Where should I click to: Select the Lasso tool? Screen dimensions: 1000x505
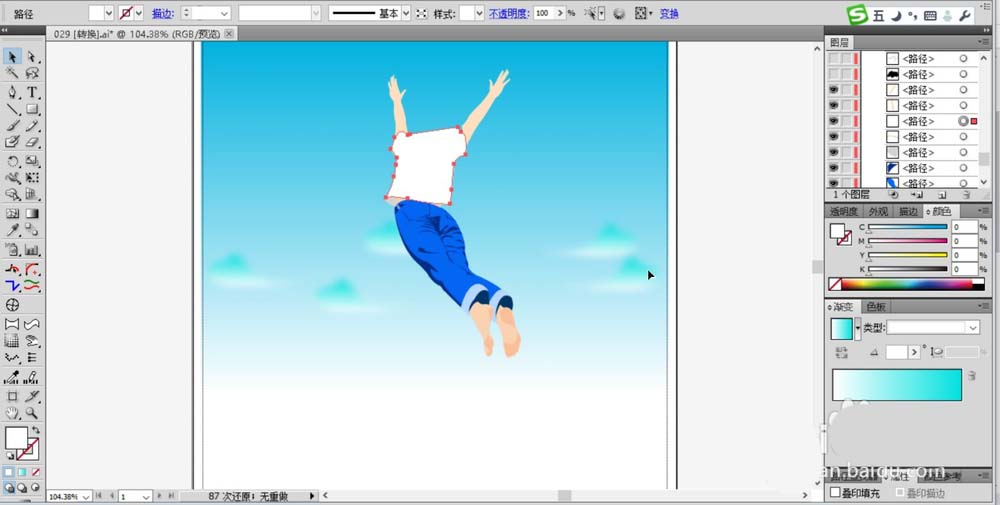click(x=32, y=73)
